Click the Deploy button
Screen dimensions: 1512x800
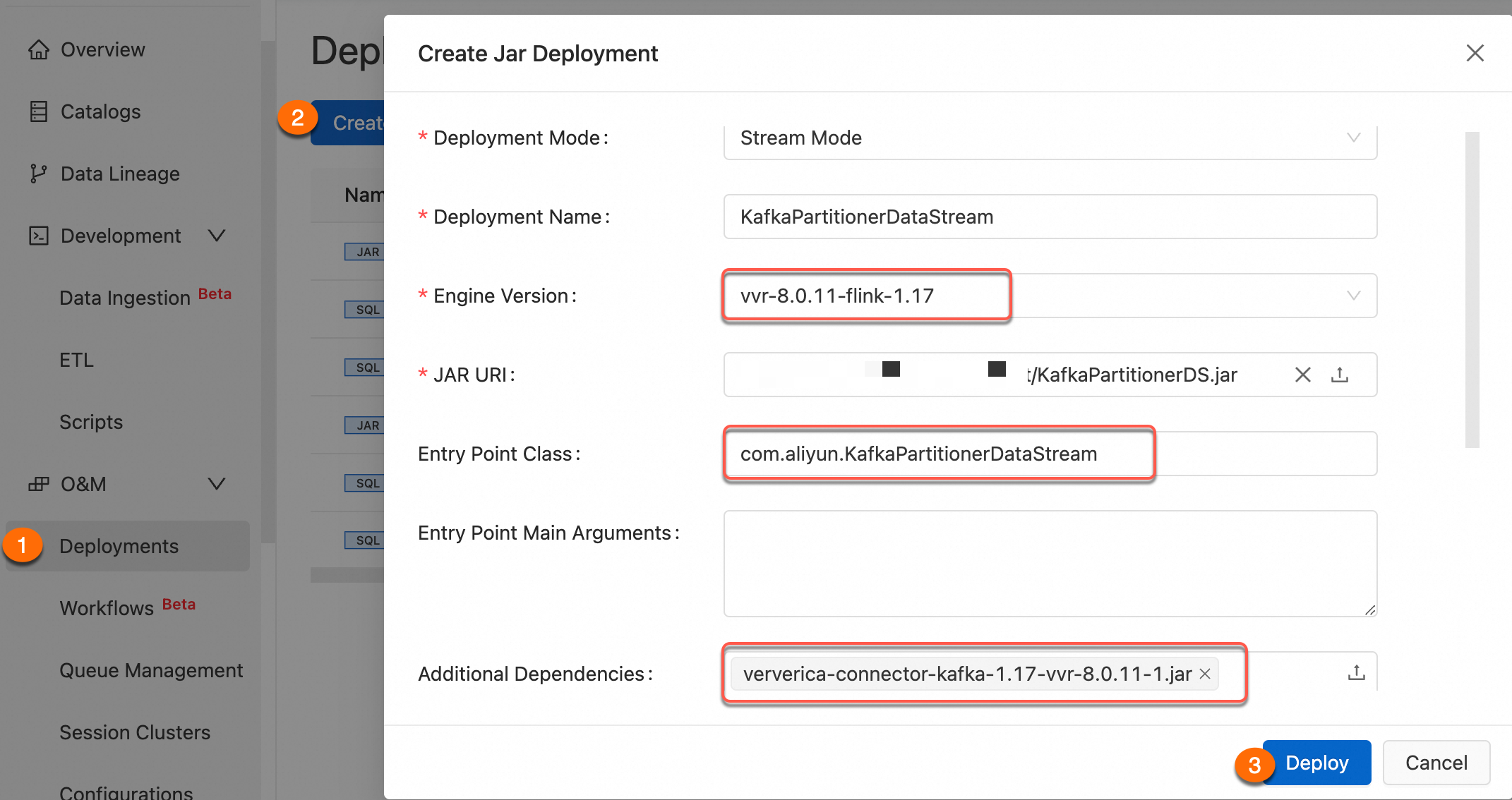coord(1316,763)
